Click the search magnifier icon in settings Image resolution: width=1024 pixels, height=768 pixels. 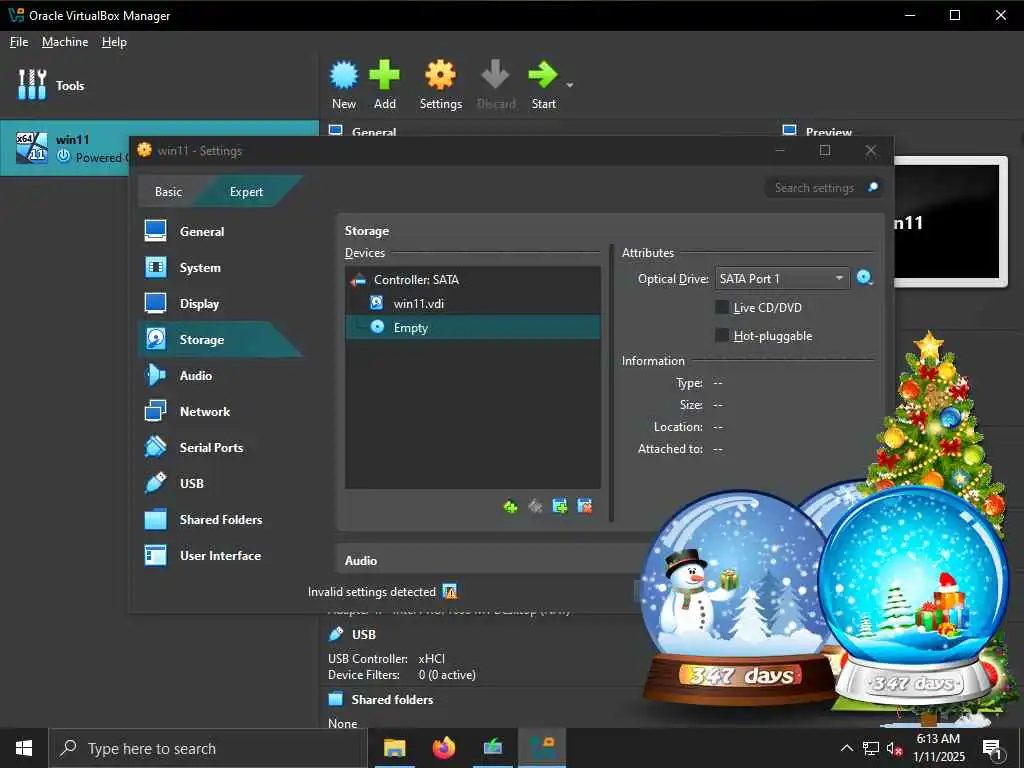coord(872,187)
